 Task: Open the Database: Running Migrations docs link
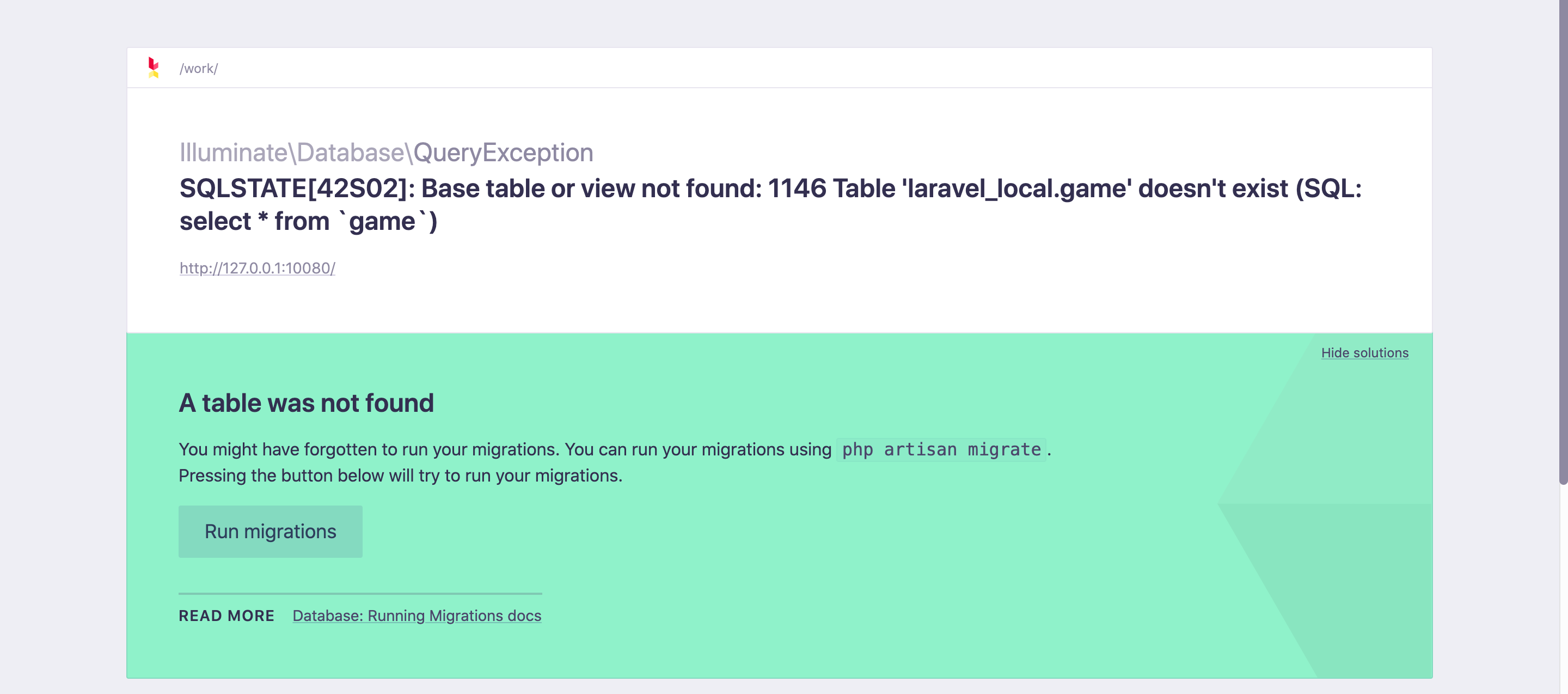417,616
